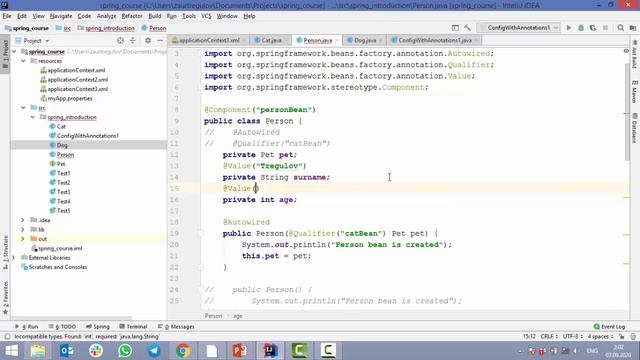Image resolution: width=640 pixels, height=360 pixels.
Task: Switch to applicationContext3.xml tab
Action: pos(208,40)
